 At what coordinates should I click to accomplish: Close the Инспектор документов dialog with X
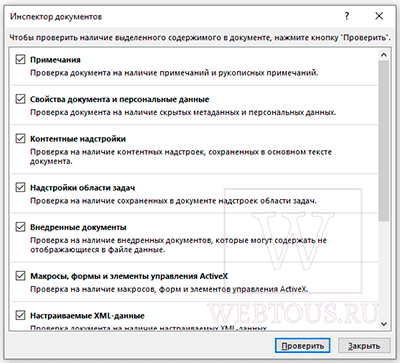pos(379,16)
